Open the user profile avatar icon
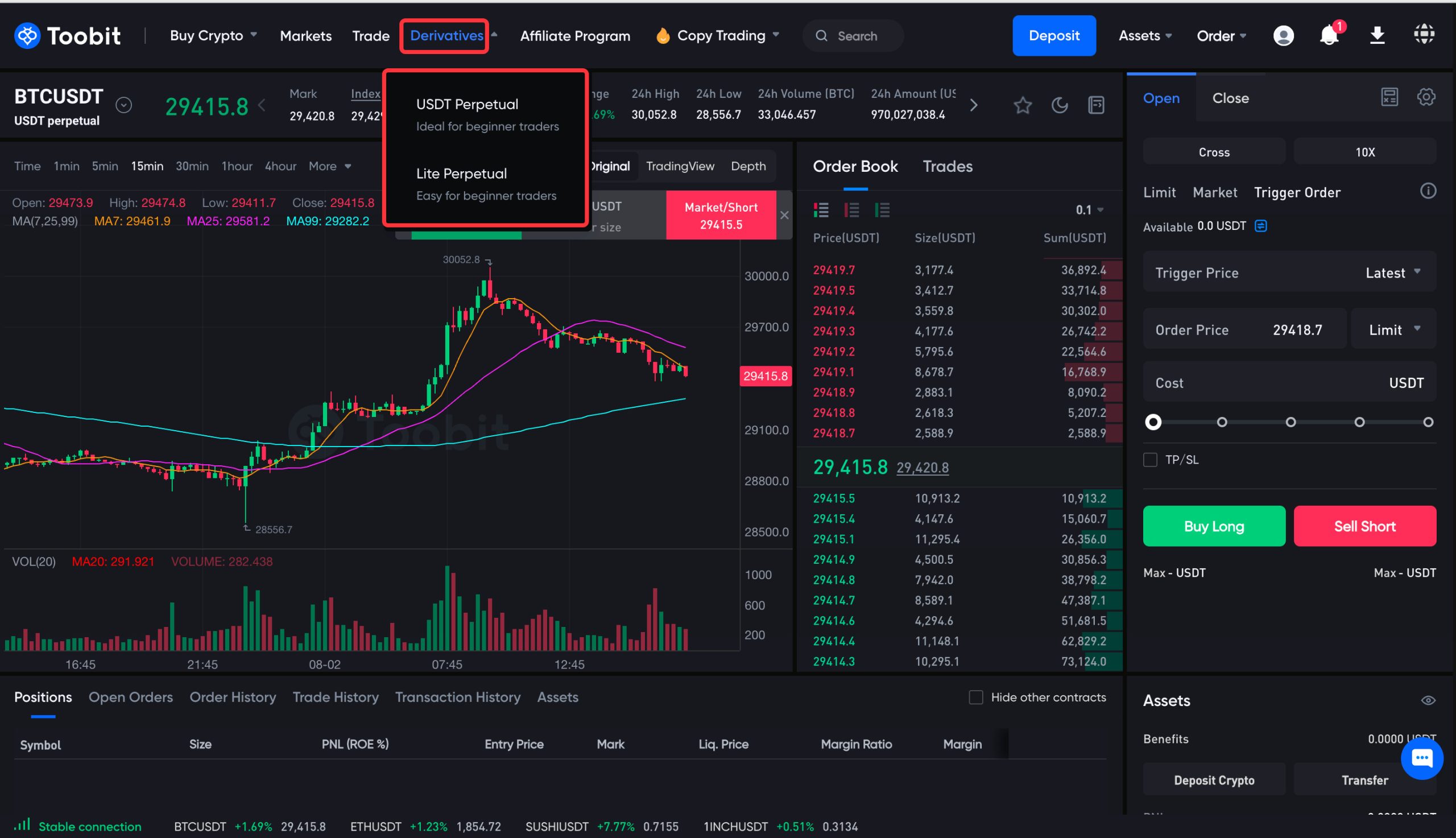The height and width of the screenshot is (838, 1456). pyautogui.click(x=1284, y=36)
